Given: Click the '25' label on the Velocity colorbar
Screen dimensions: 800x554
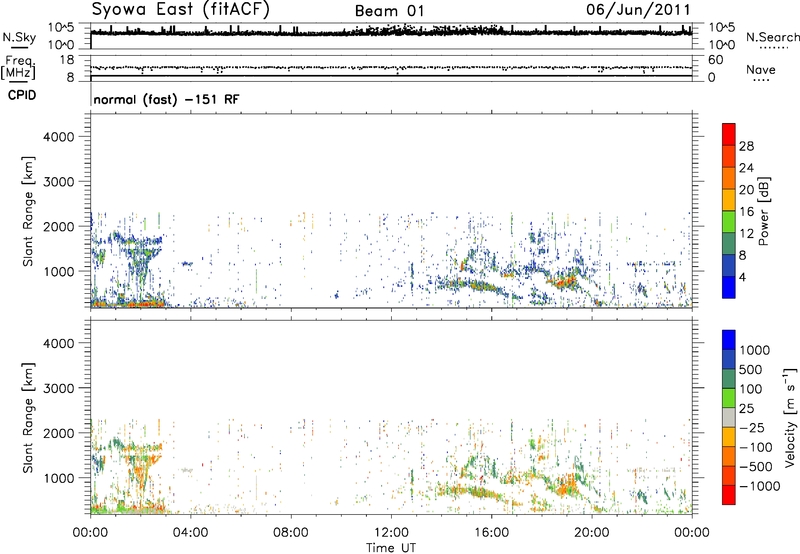Looking at the screenshot, I should (x=747, y=409).
